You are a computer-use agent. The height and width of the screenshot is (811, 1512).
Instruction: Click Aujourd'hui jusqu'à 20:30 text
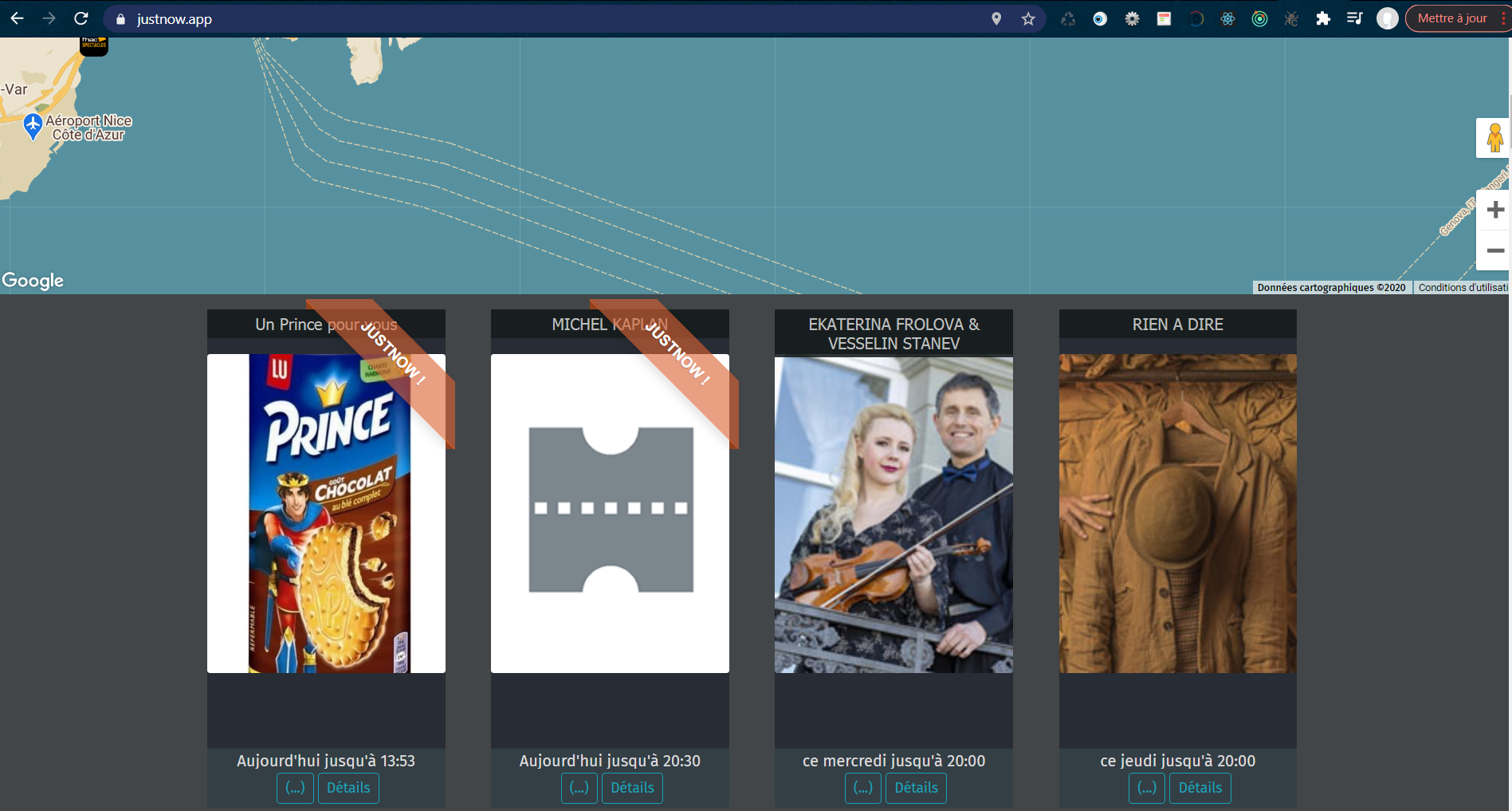[x=610, y=761]
